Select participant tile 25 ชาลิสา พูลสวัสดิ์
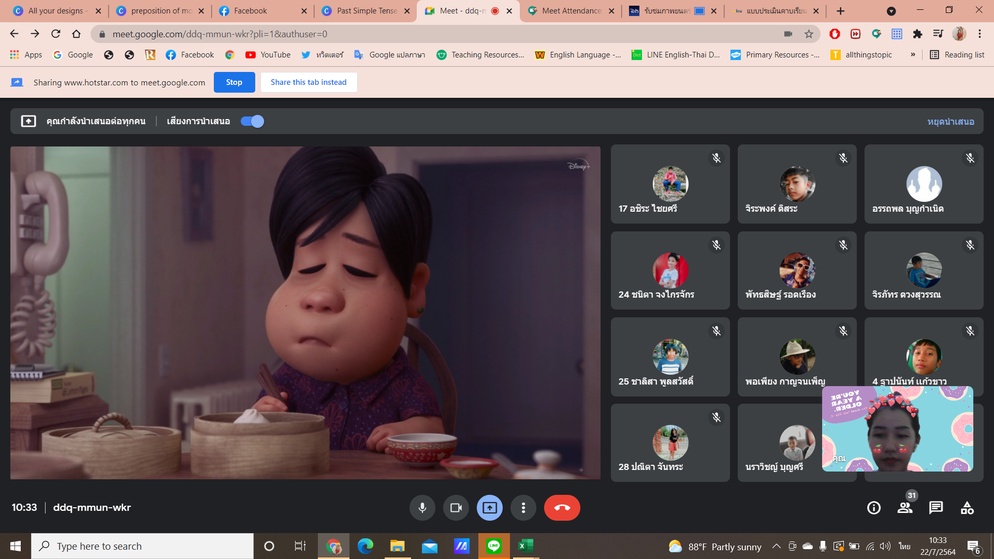Viewport: 994px width, 559px height. click(670, 357)
